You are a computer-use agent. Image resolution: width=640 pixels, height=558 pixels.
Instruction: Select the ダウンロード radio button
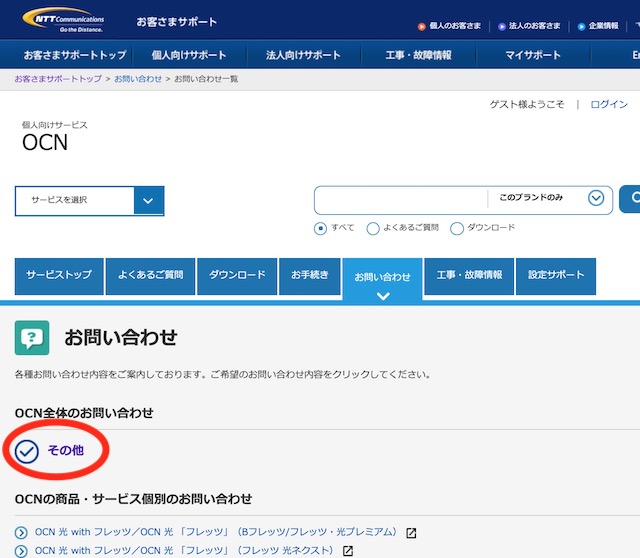click(457, 229)
